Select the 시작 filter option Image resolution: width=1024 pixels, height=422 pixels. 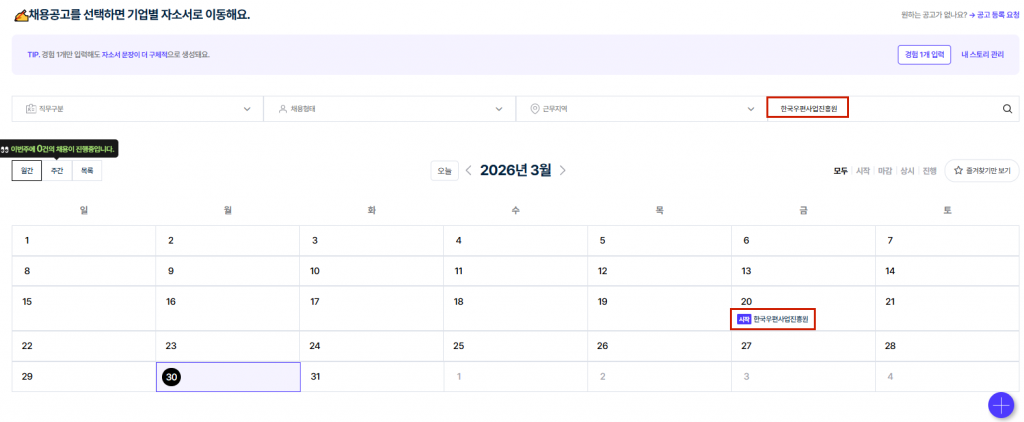862,171
